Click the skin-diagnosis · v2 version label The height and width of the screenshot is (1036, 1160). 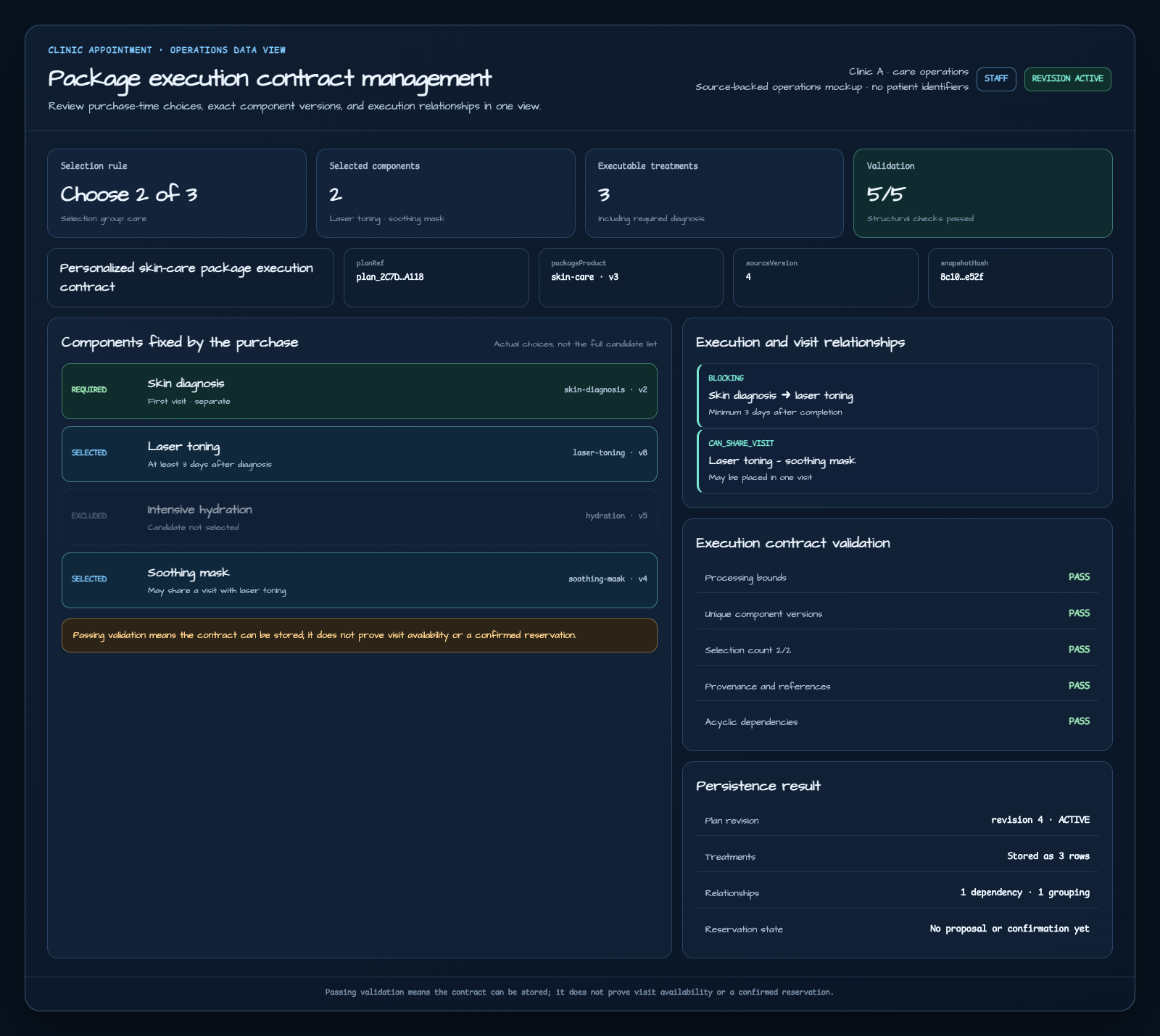[605, 390]
